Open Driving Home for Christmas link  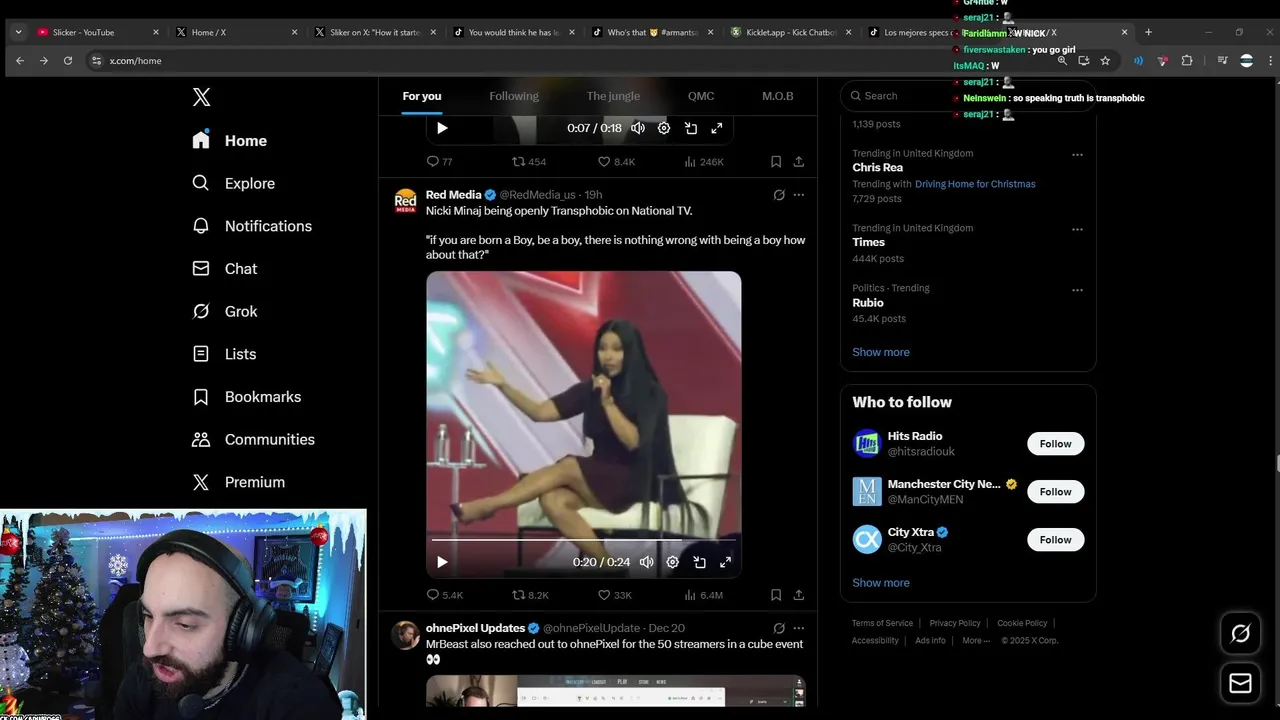pos(975,184)
